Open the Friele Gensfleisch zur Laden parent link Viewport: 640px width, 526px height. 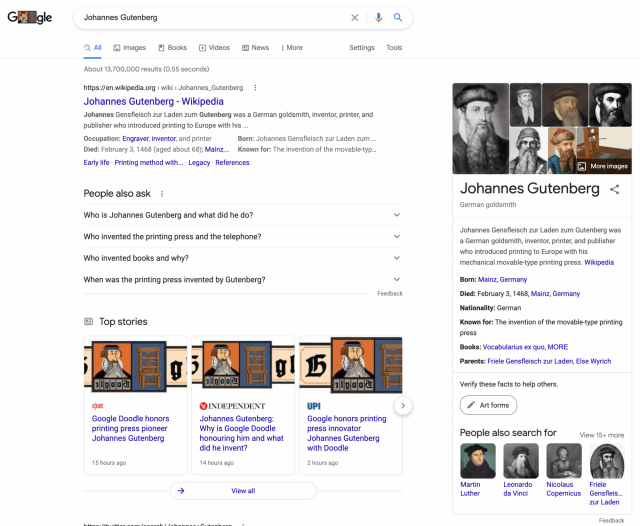pyautogui.click(x=530, y=361)
